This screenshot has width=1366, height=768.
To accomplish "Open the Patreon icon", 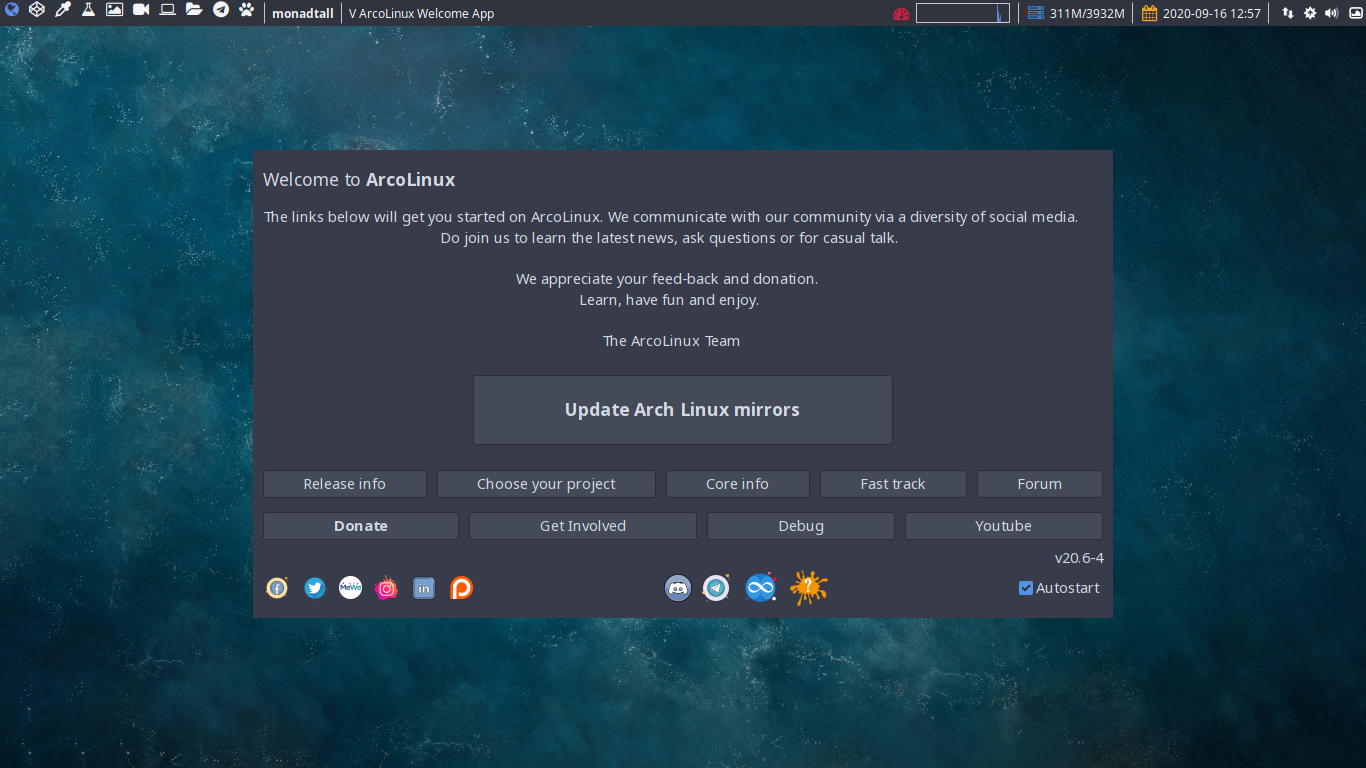I will click(x=461, y=588).
